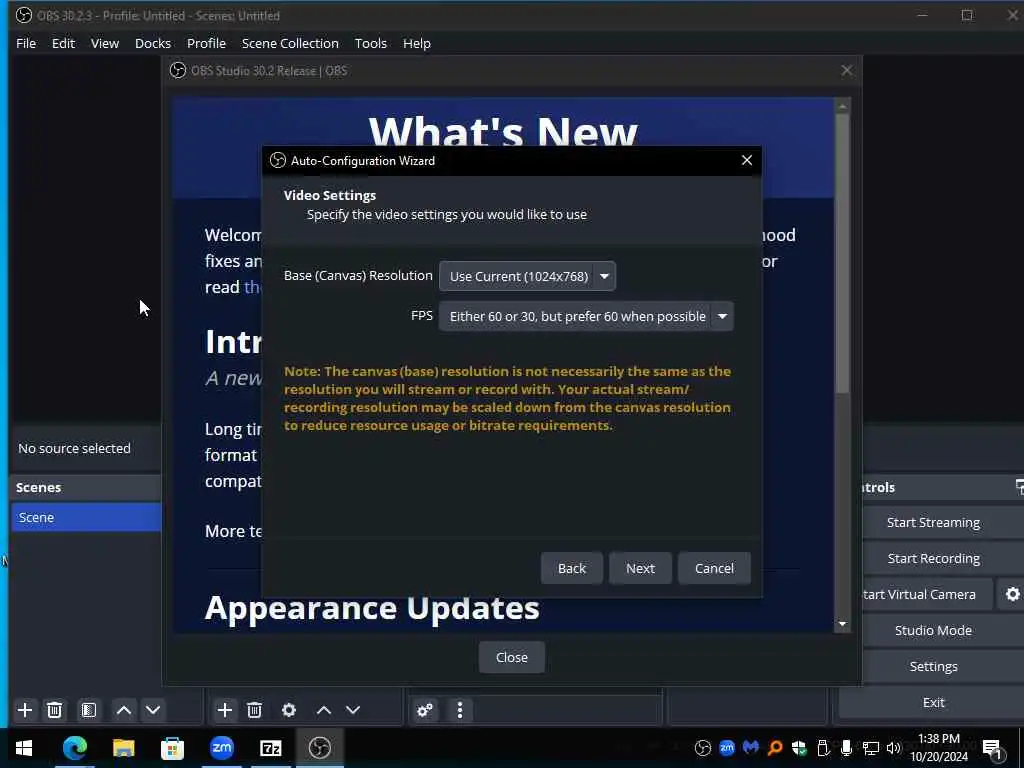1024x768 pixels.
Task: Open advanced audio properties gears icon
Action: pyautogui.click(x=424, y=710)
